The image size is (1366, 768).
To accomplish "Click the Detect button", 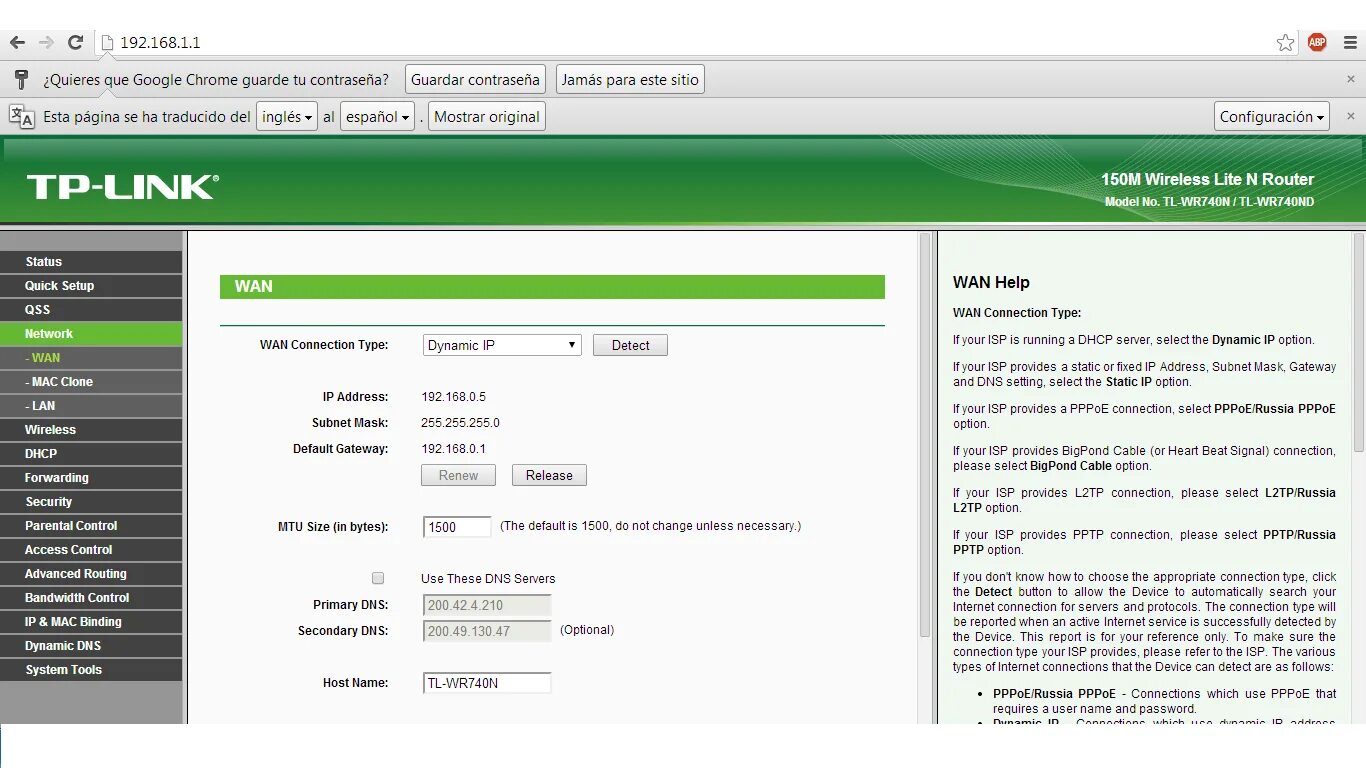I will 630,345.
